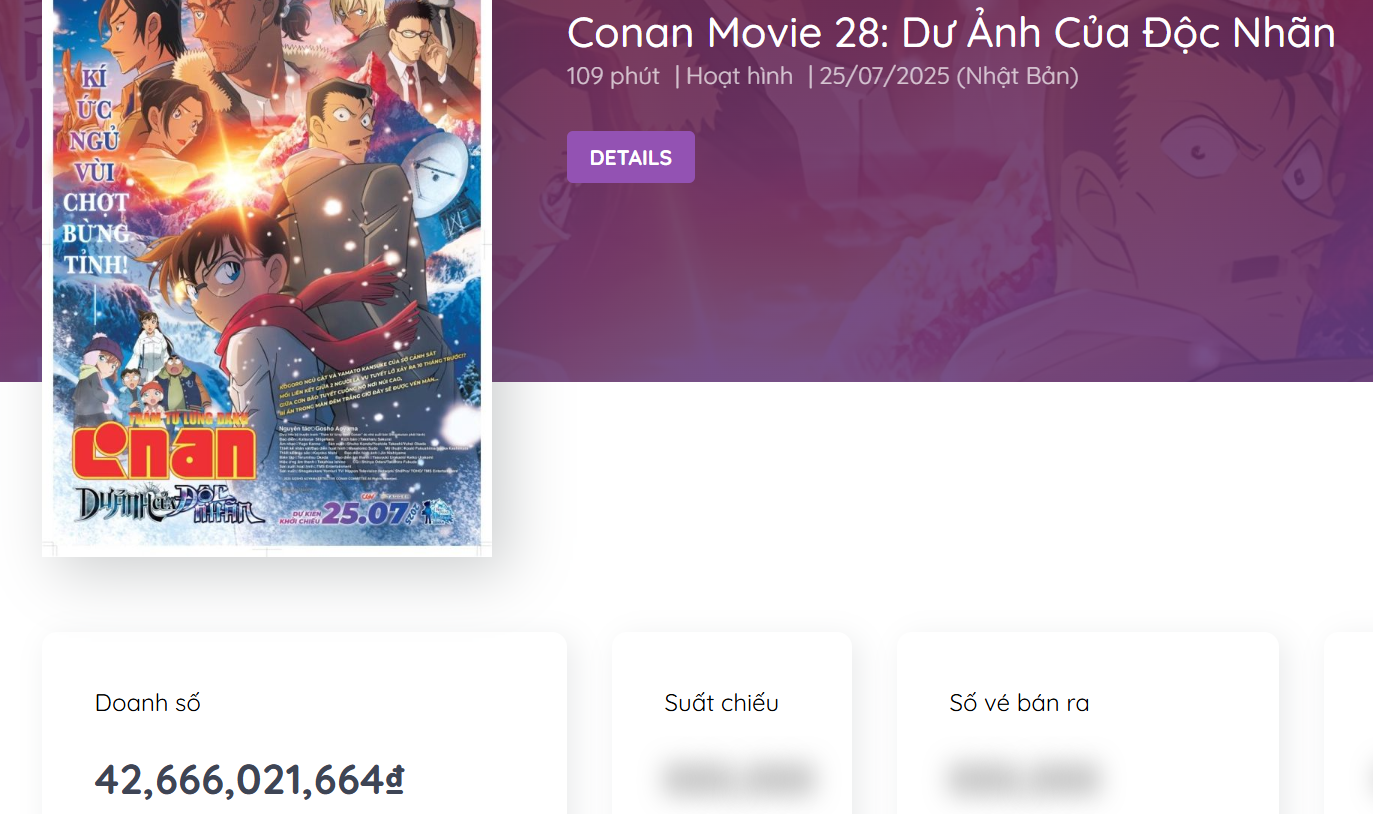
Task: Open the Conan Movie 28 title heading link
Action: coord(950,33)
